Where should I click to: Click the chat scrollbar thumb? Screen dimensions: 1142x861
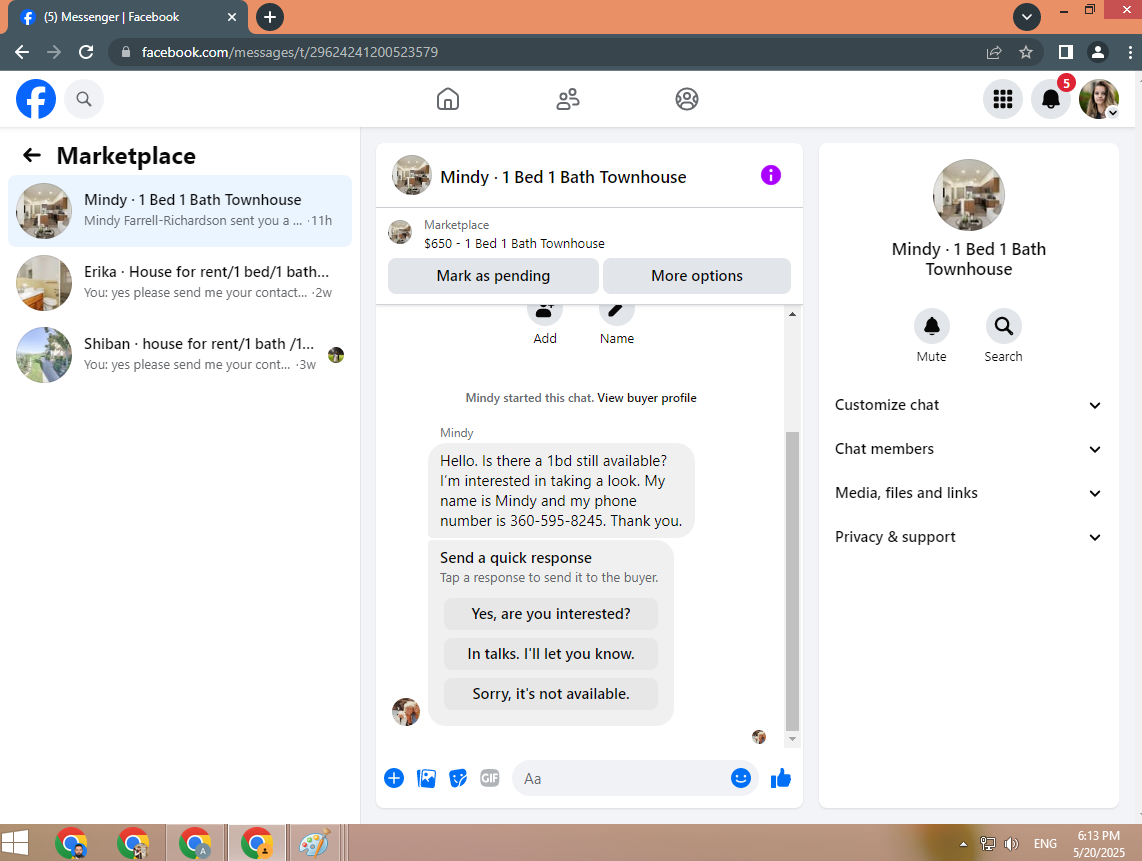(x=792, y=581)
